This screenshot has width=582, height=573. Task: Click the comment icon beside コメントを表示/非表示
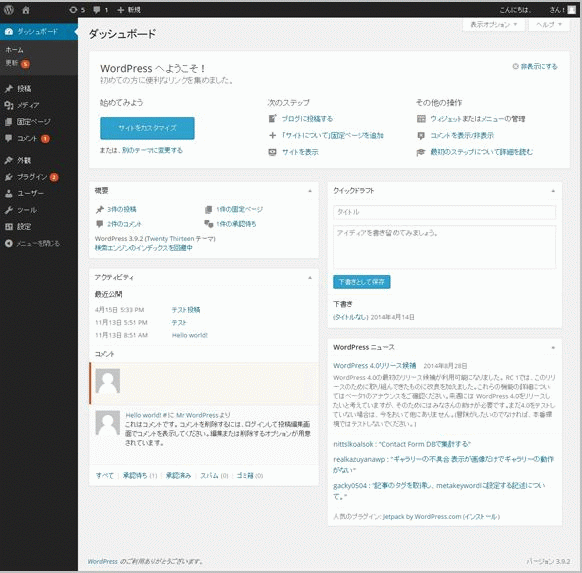tap(421, 135)
